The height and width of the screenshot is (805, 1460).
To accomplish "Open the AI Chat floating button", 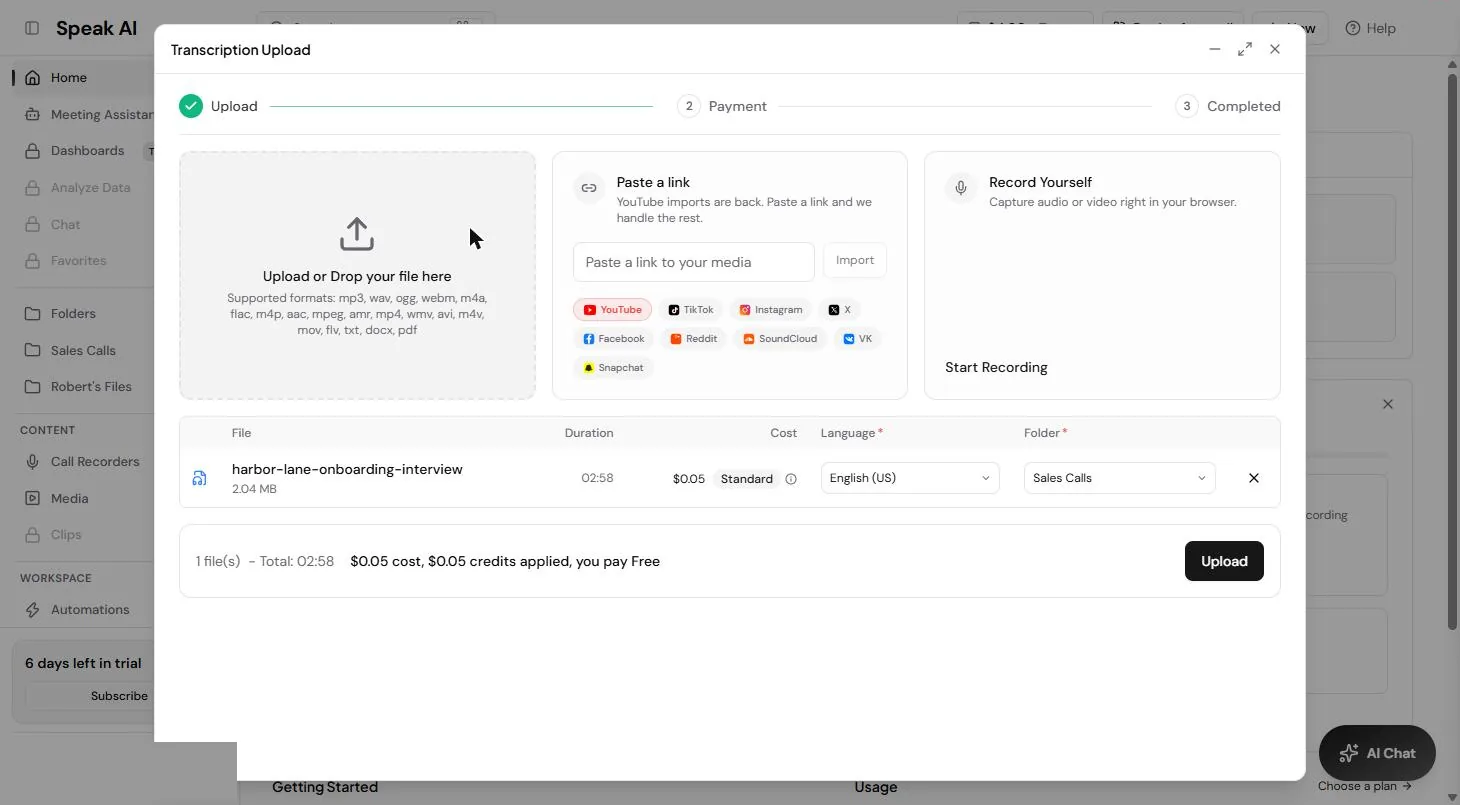I will pos(1377,753).
